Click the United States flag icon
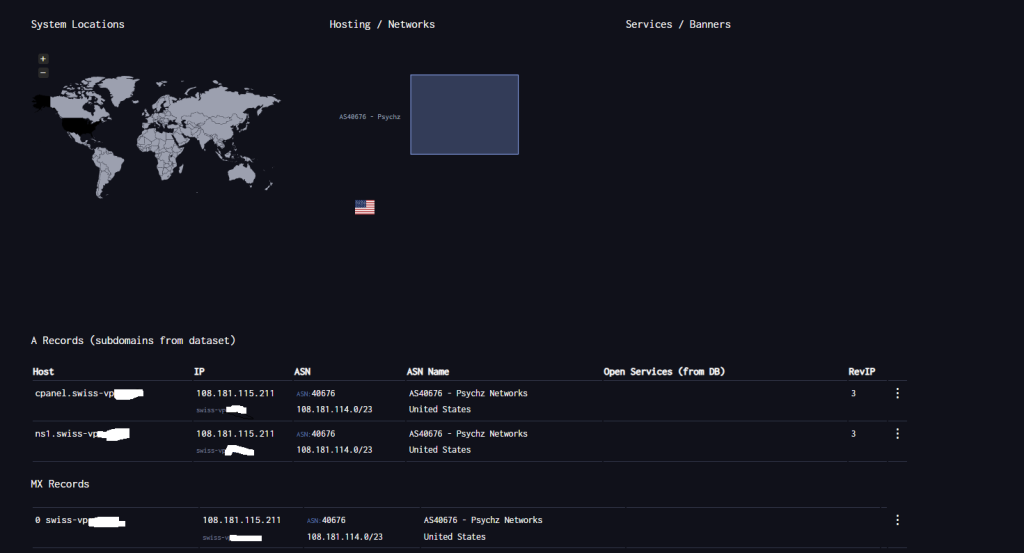Screen dimensions: 1024x553 pyautogui.click(x=364, y=207)
